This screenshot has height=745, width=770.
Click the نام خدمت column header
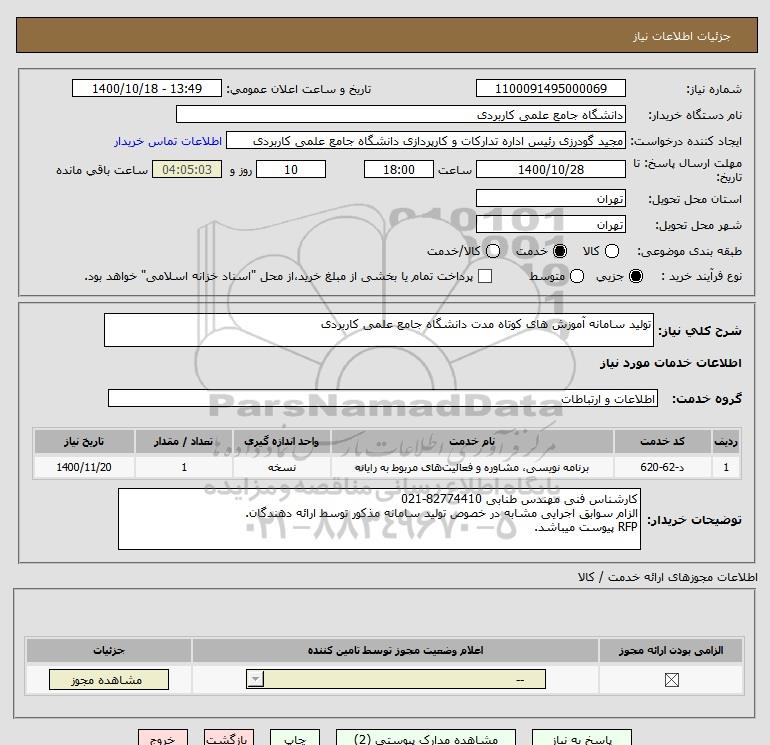472,441
